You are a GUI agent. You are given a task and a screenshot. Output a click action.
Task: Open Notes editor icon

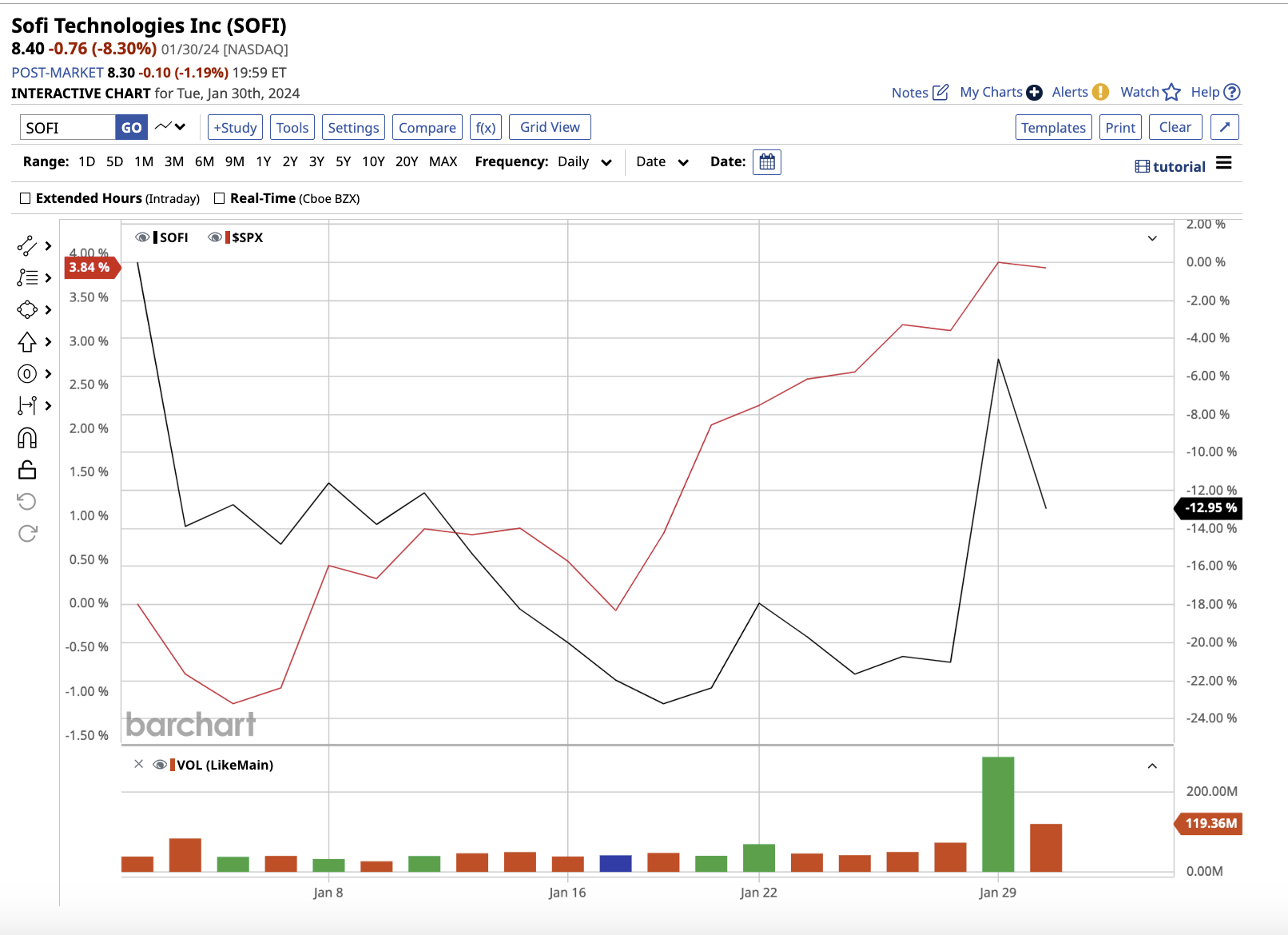pos(941,92)
